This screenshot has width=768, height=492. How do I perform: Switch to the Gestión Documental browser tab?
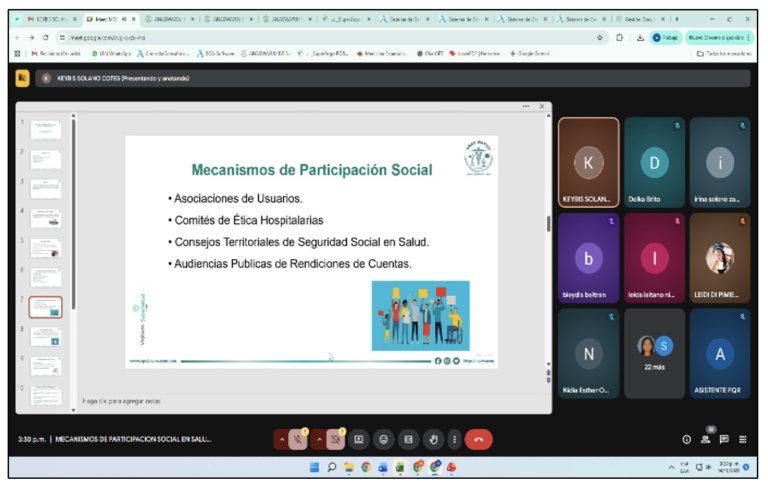[x=640, y=19]
